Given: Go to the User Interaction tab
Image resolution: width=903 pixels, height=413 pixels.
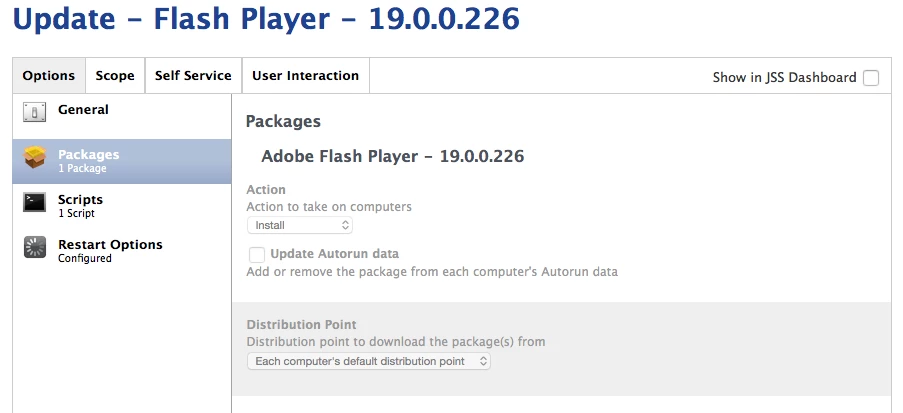Looking at the screenshot, I should pos(305,76).
